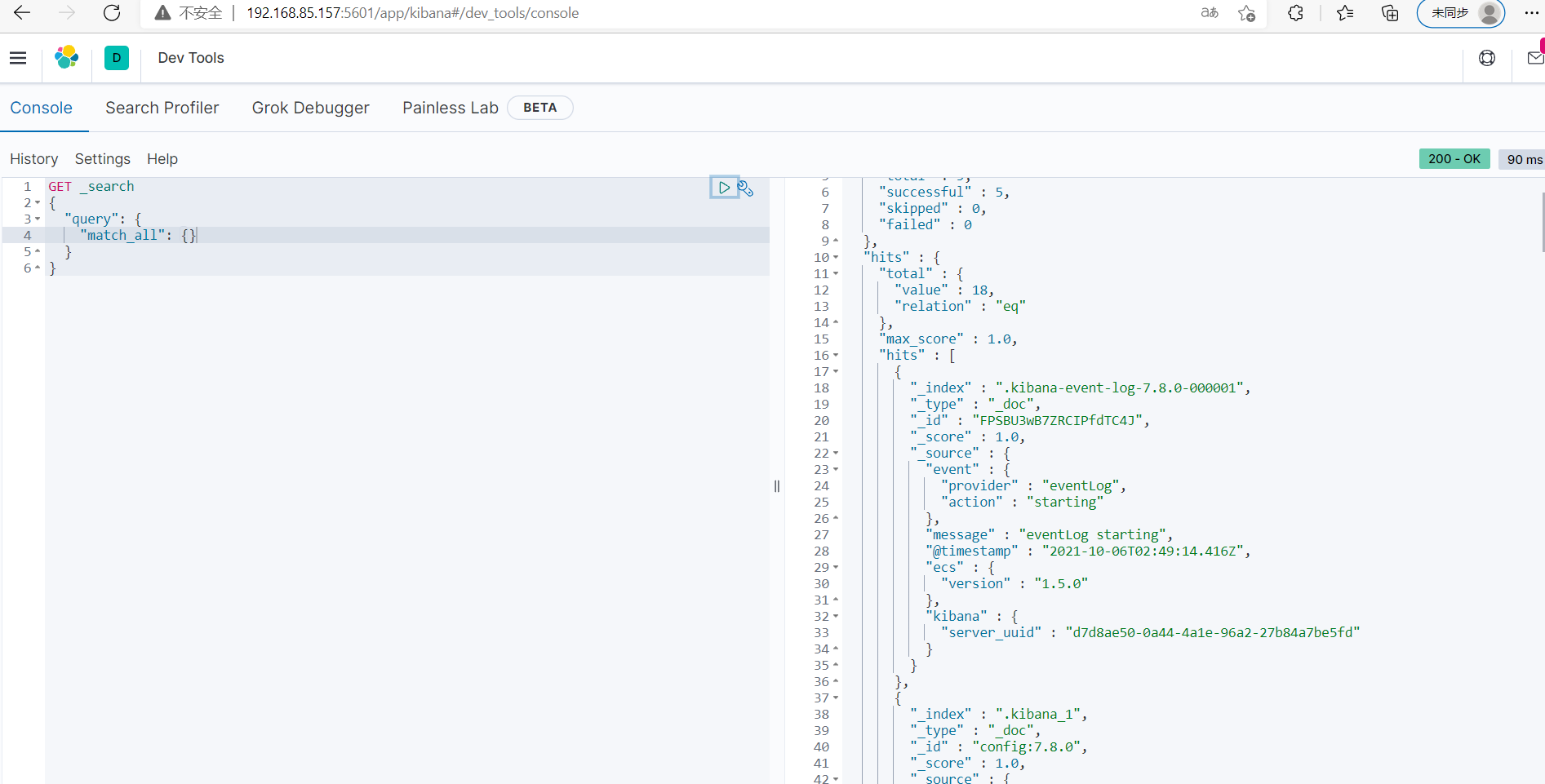Open the newsfeed mail icon

1535,58
